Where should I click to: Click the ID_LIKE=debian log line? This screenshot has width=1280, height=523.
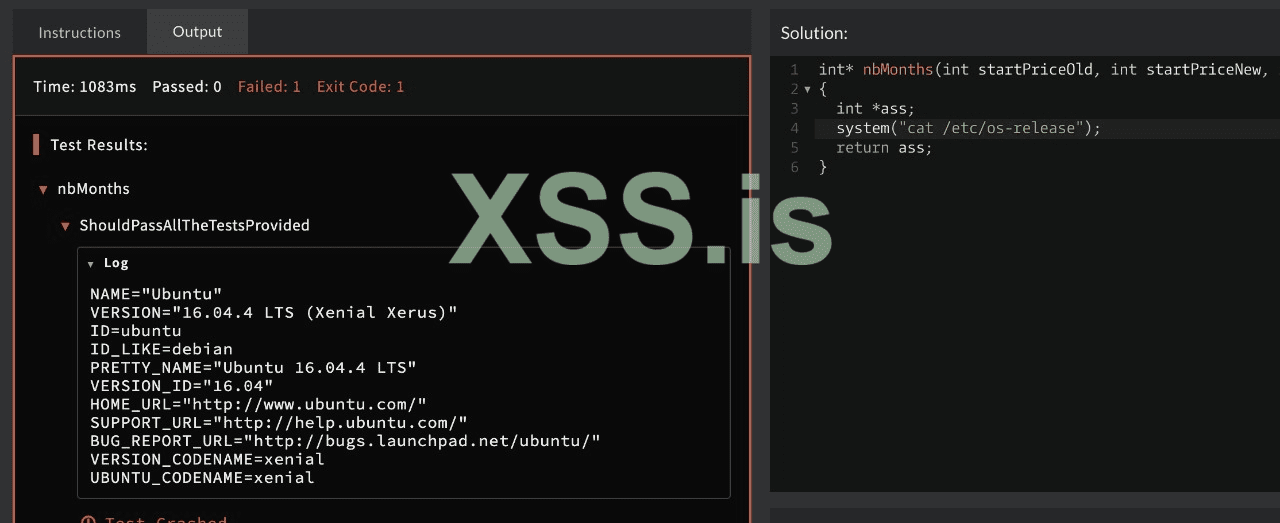[x=161, y=349]
